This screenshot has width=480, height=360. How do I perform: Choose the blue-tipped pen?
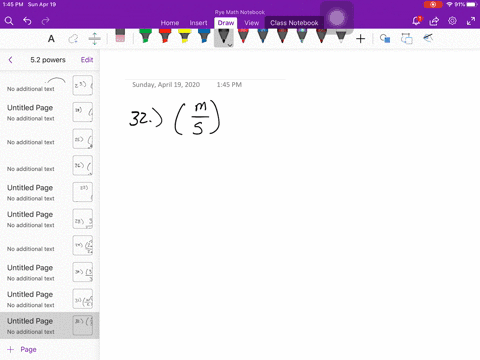[x=263, y=36]
